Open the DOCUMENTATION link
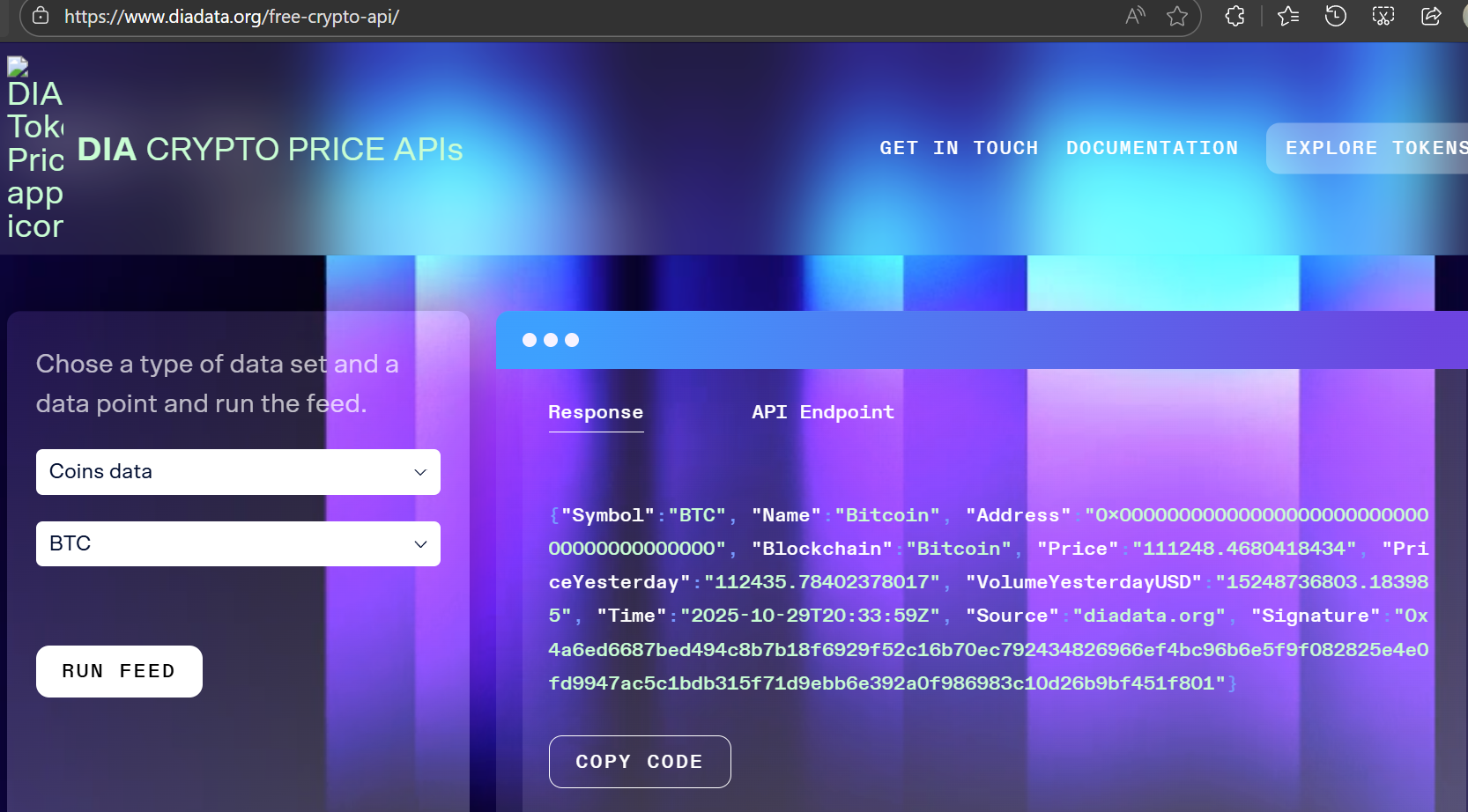 click(x=1153, y=147)
